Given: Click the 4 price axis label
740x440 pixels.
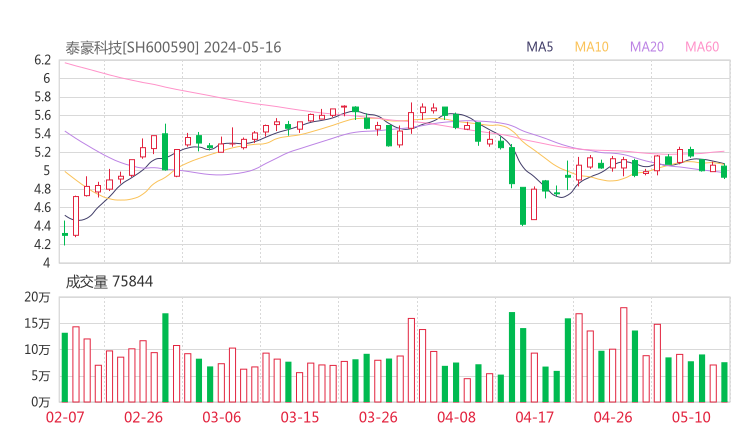Looking at the screenshot, I should point(46,262).
